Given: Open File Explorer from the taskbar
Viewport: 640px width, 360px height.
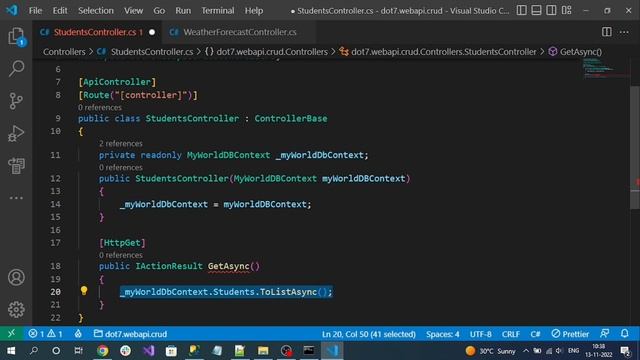Looking at the screenshot, I should tap(263, 351).
